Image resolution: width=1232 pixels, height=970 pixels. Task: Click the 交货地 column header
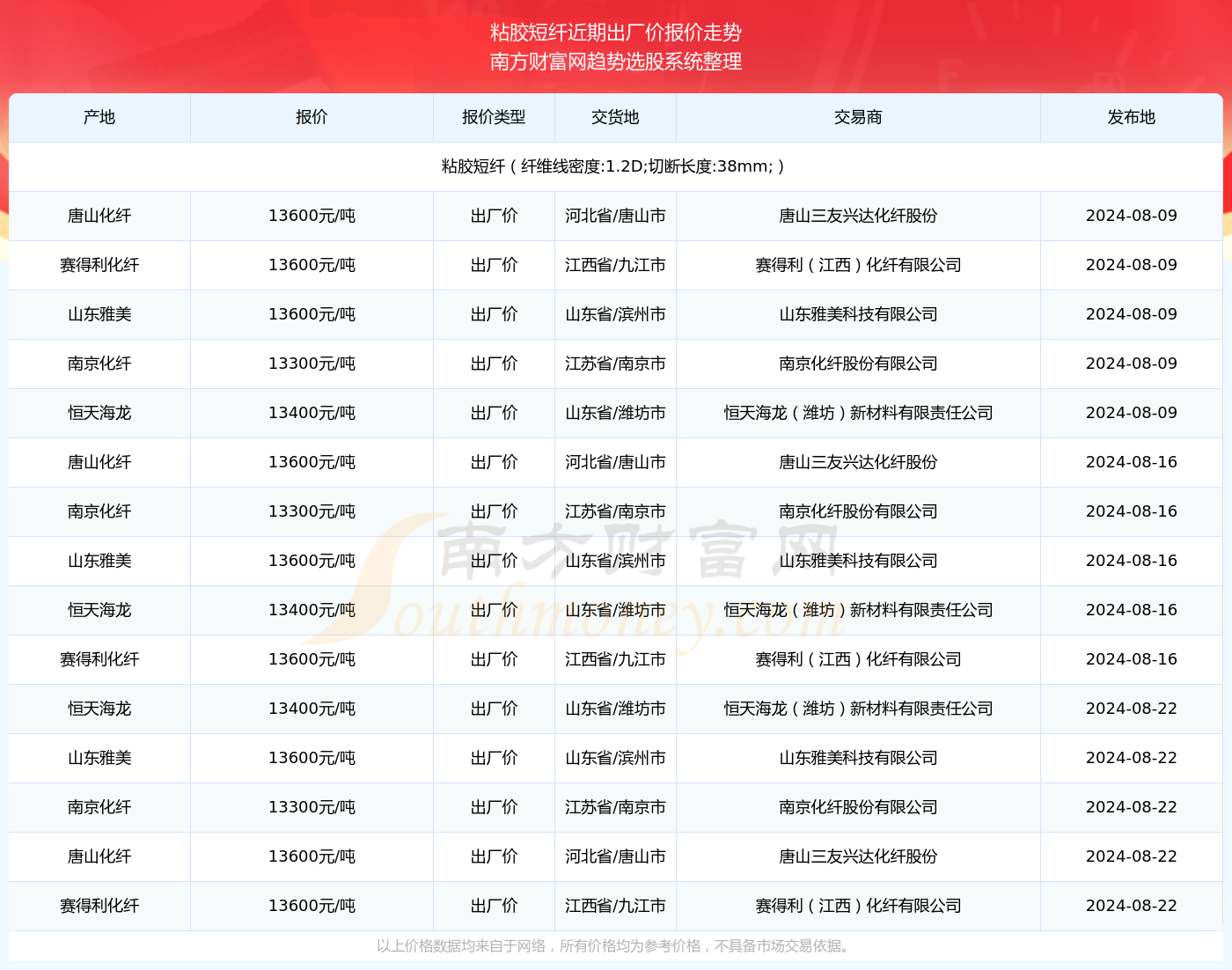(x=615, y=117)
